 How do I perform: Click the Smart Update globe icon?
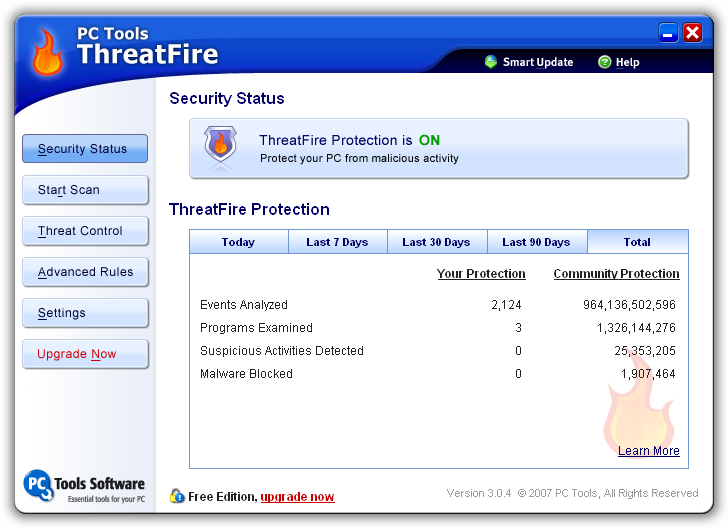click(x=491, y=62)
